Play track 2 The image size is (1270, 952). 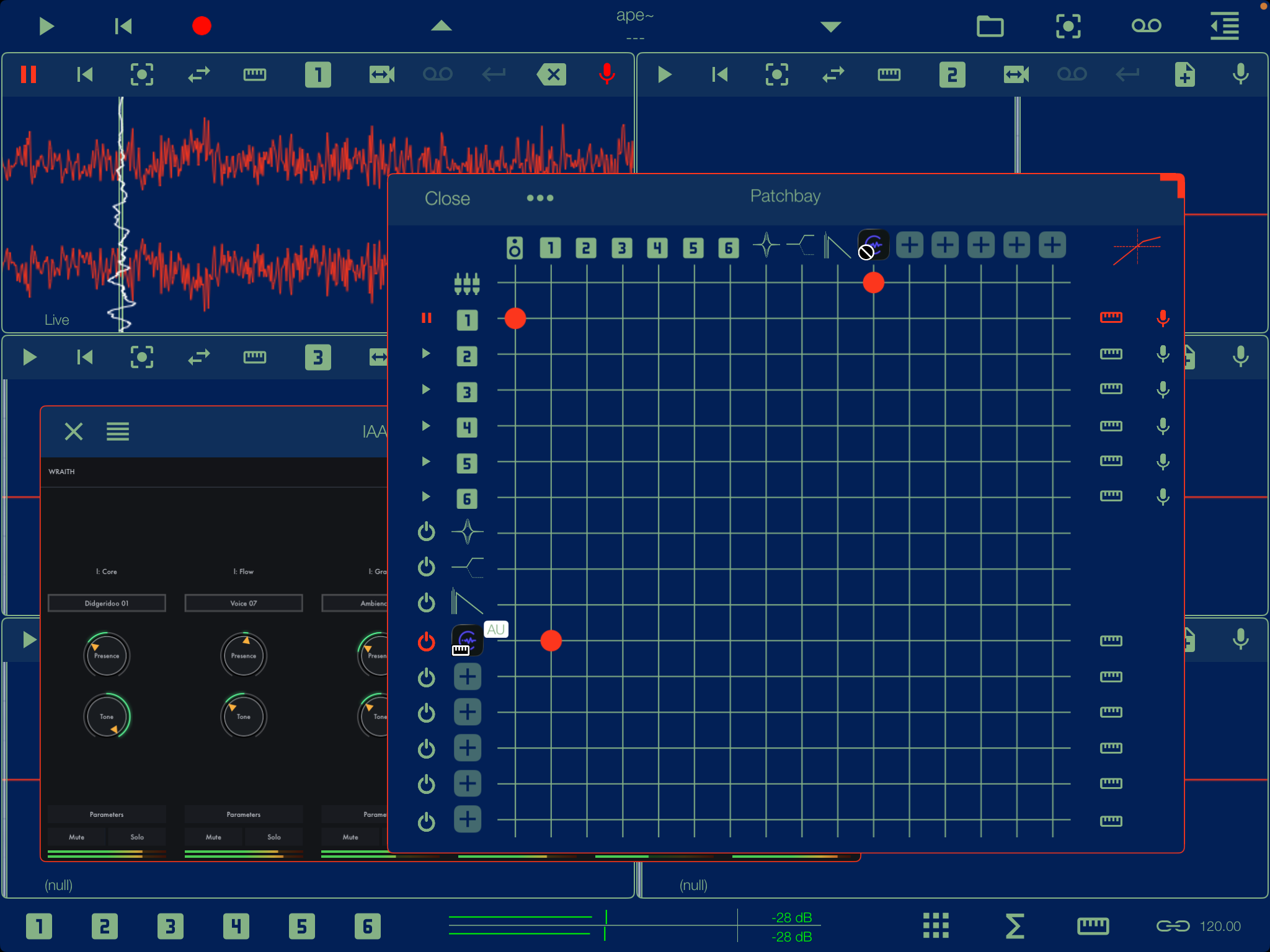coord(665,74)
